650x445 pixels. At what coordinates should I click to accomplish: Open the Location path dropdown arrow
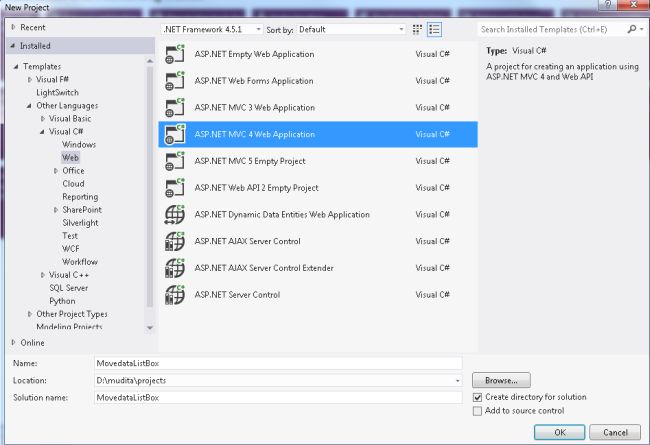pos(457,381)
